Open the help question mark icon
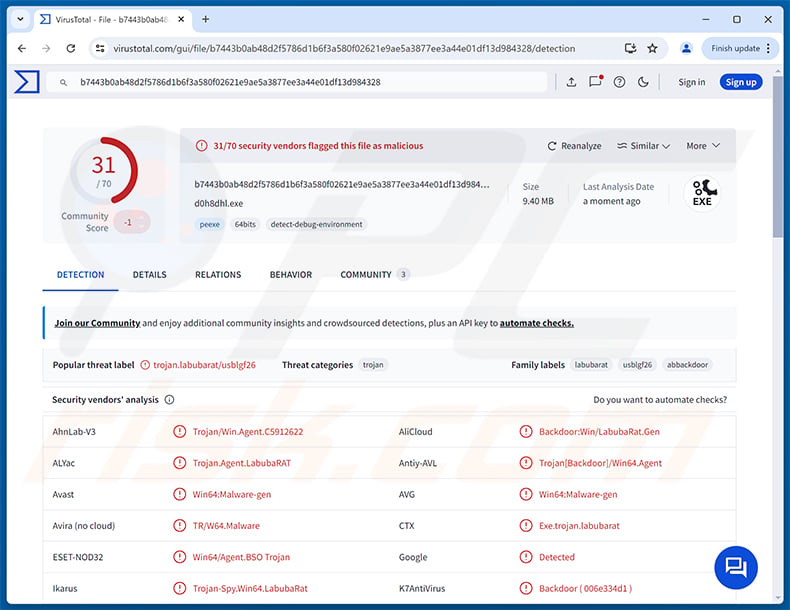The image size is (790, 610). click(x=619, y=82)
